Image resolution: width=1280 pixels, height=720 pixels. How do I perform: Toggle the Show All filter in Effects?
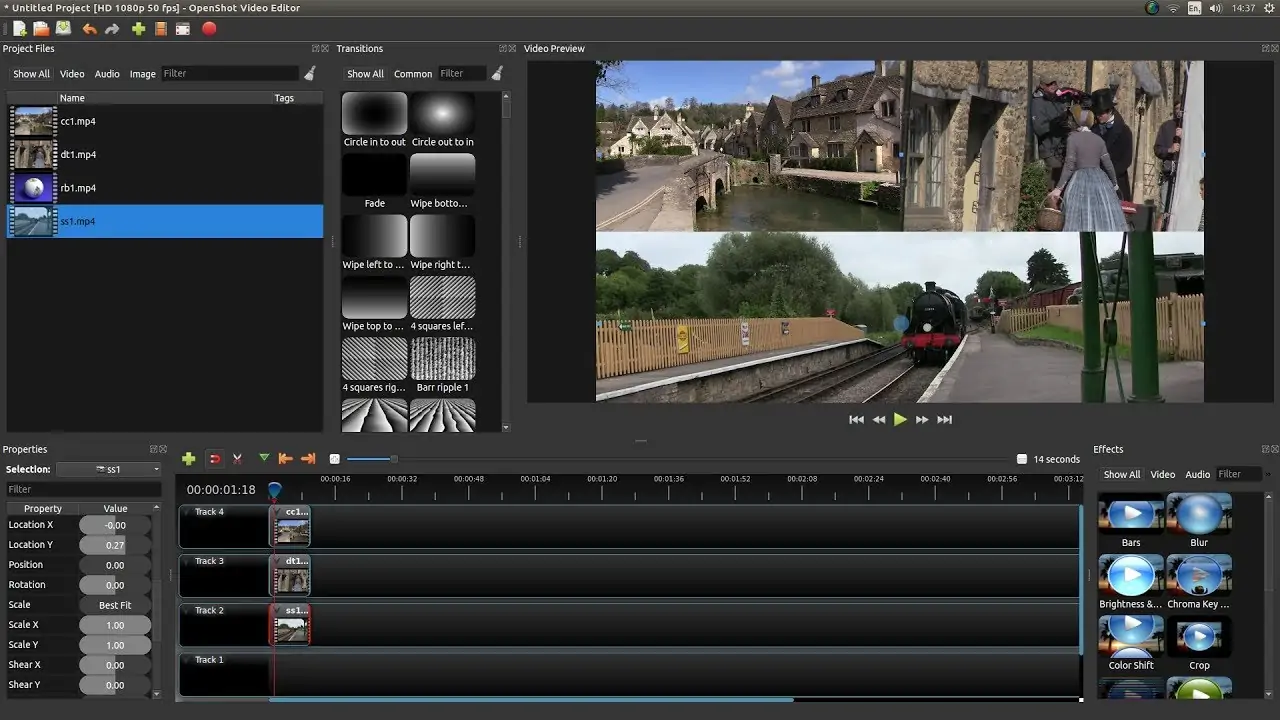click(x=1121, y=475)
